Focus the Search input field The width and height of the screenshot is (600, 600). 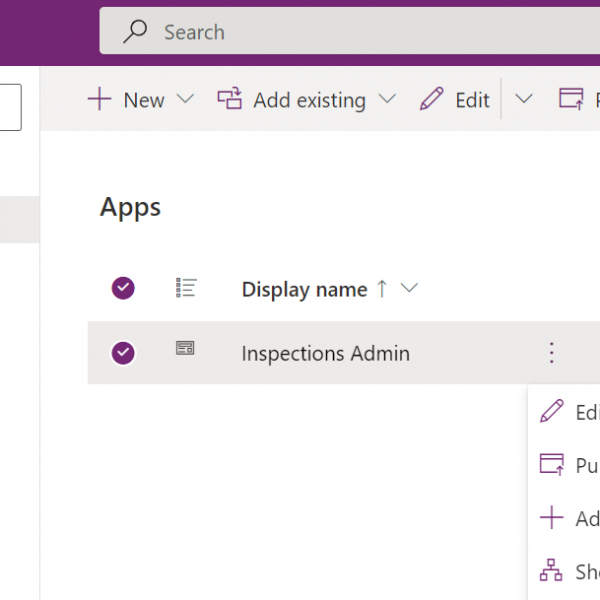(x=349, y=31)
